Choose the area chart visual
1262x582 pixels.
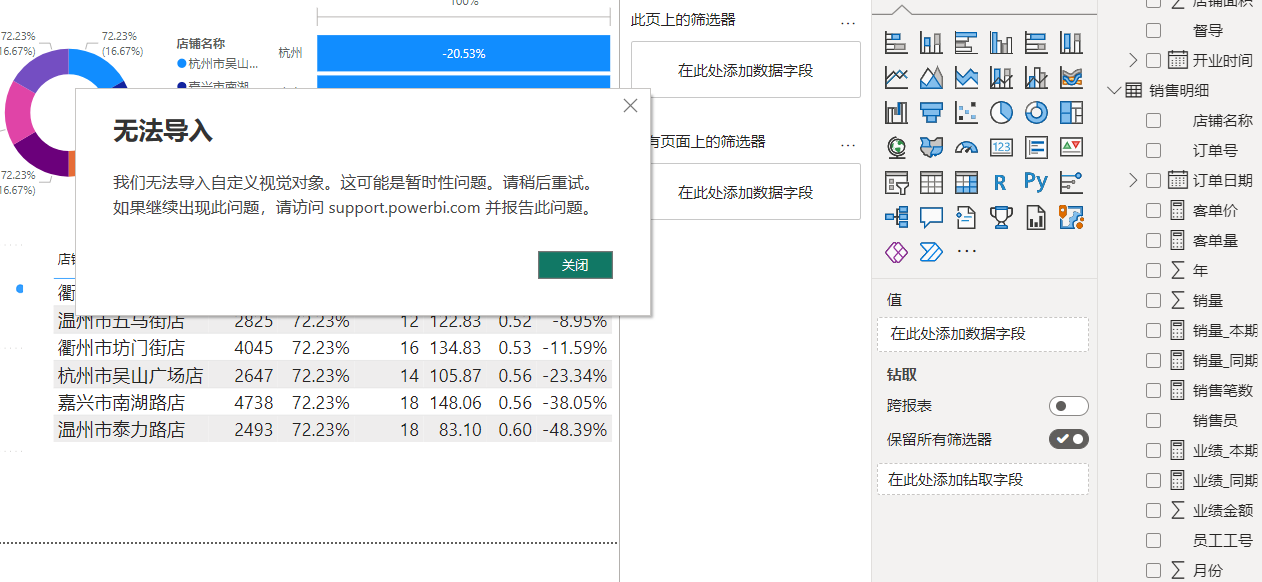tap(931, 77)
